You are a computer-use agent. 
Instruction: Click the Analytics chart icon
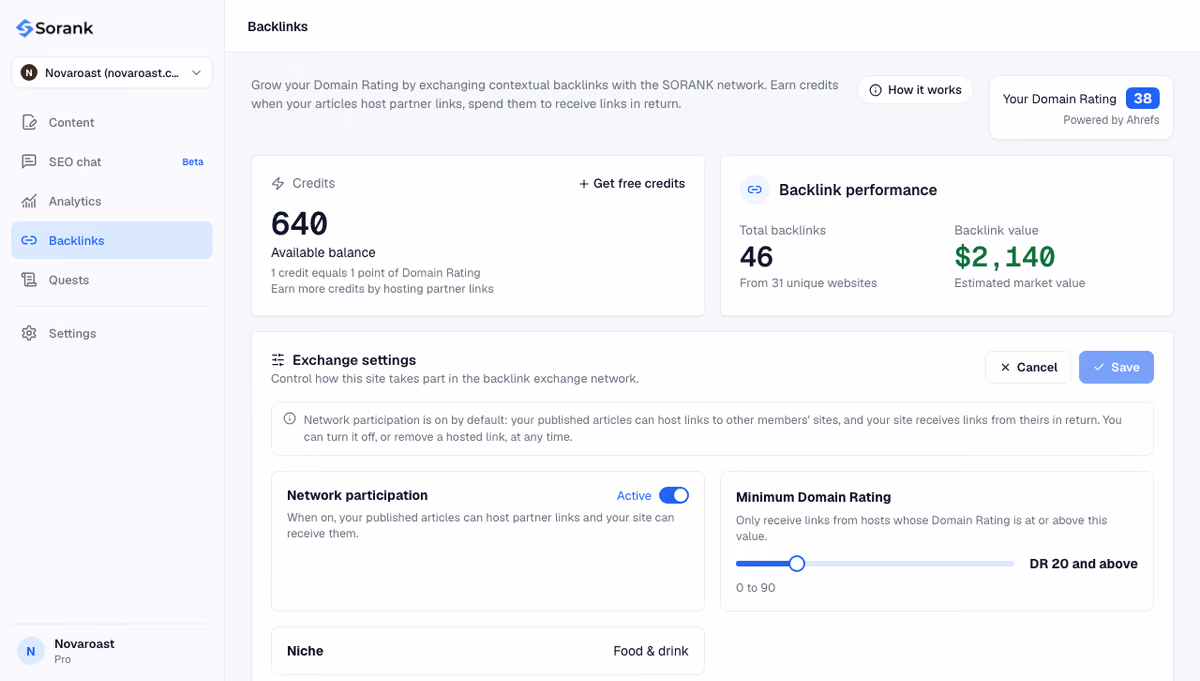29,201
